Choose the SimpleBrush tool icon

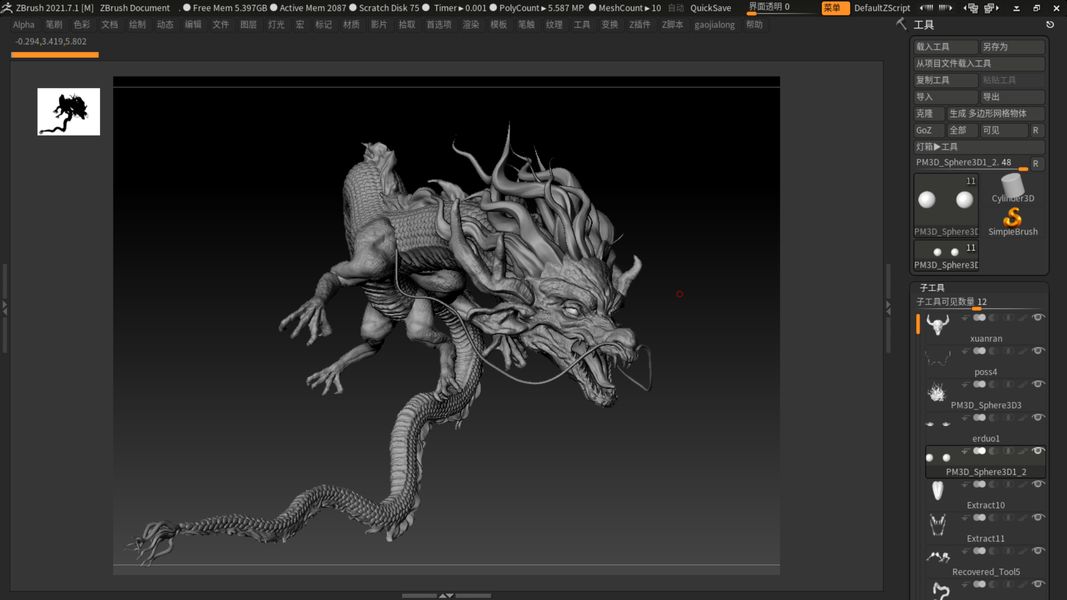(x=1012, y=218)
